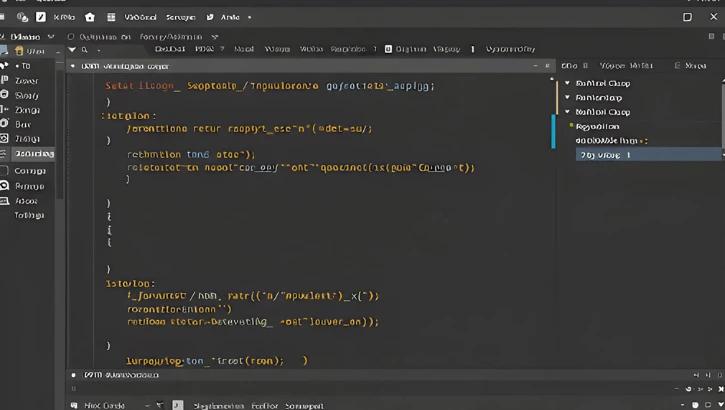
Task: Click the yellow folder icon above the left sidebar
Action: [x=19, y=50]
